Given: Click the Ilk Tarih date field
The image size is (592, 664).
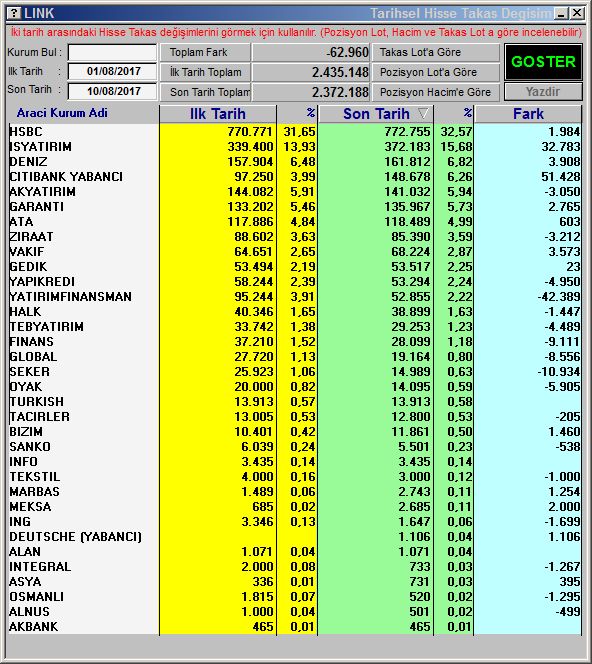Looking at the screenshot, I should click(112, 72).
